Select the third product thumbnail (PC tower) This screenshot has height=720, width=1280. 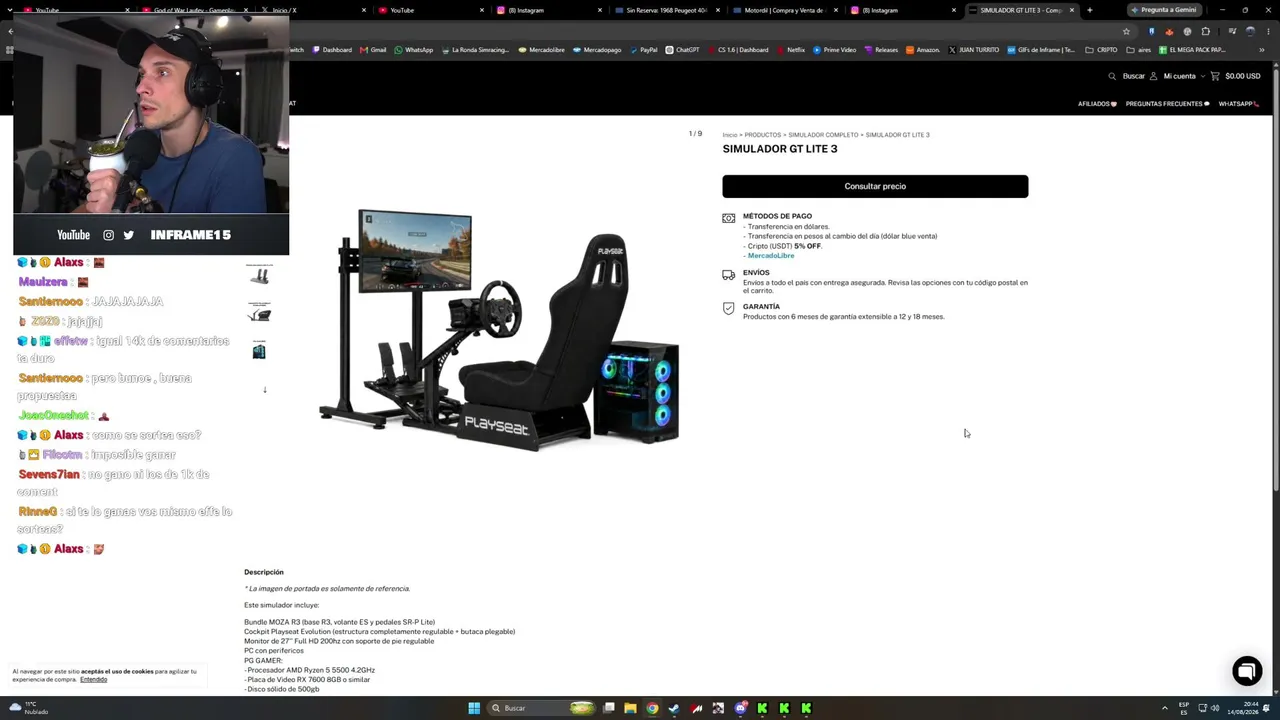[260, 350]
